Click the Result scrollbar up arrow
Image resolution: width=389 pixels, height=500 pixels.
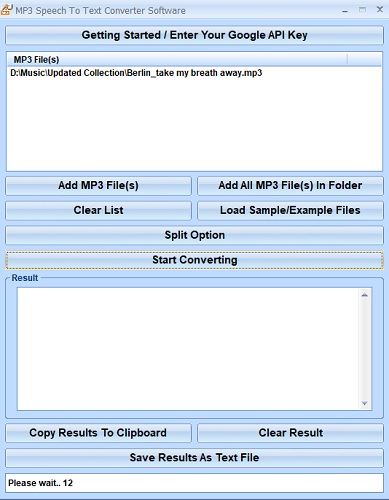(x=364, y=295)
